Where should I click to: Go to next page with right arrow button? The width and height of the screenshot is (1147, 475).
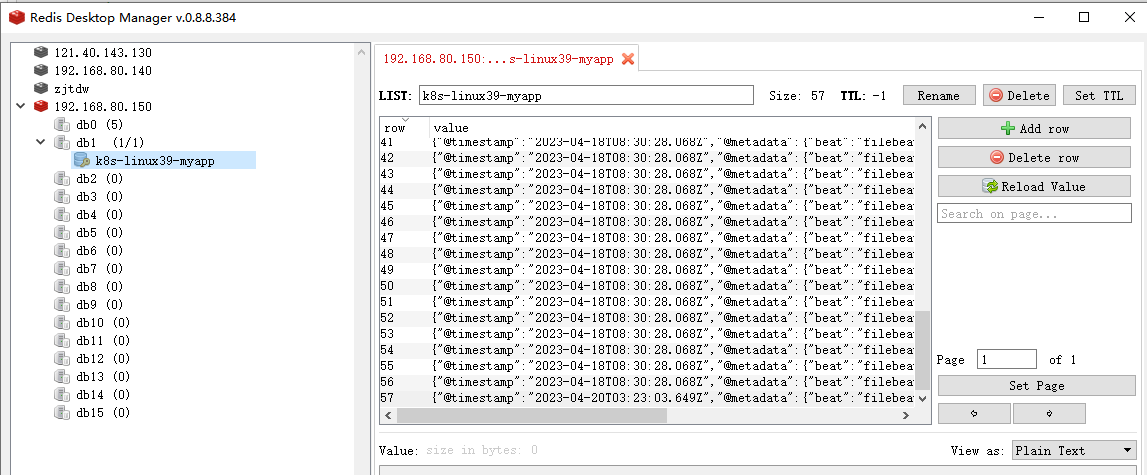1049,413
